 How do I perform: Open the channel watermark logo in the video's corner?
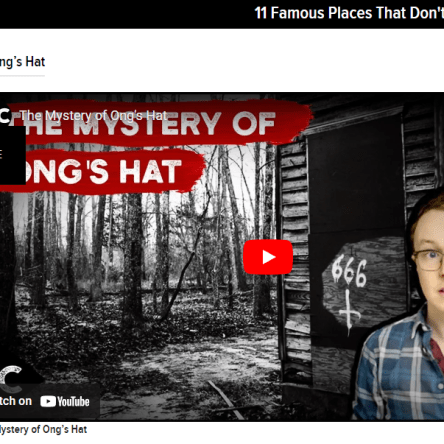[11, 380]
